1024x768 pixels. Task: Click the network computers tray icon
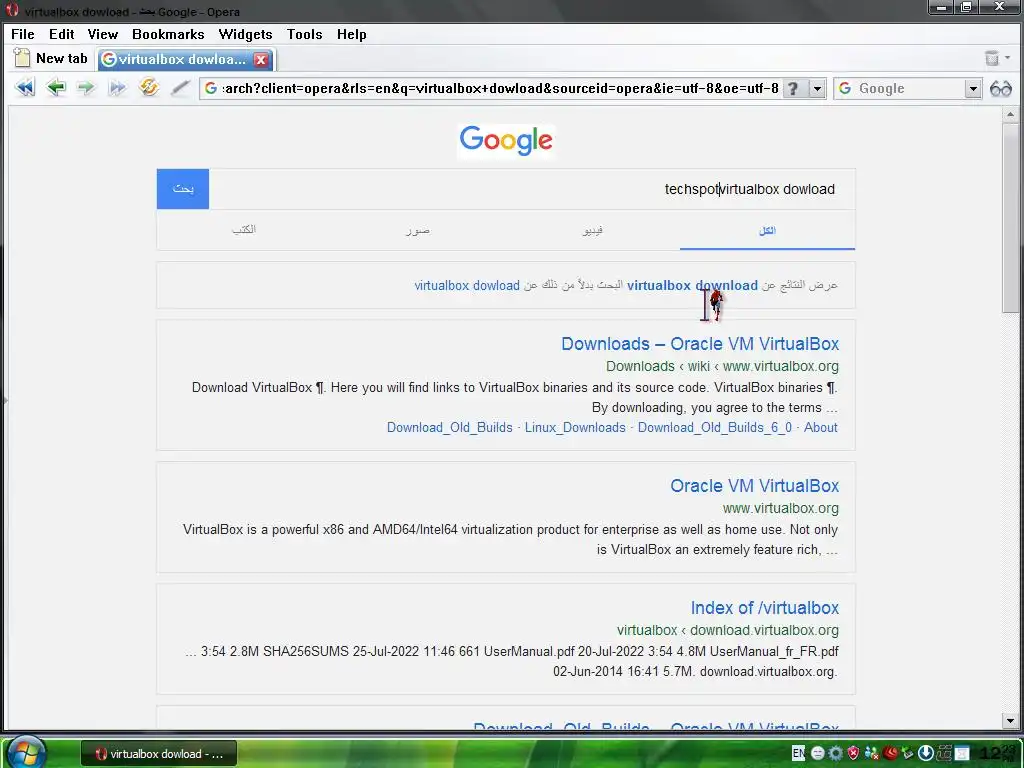871,753
